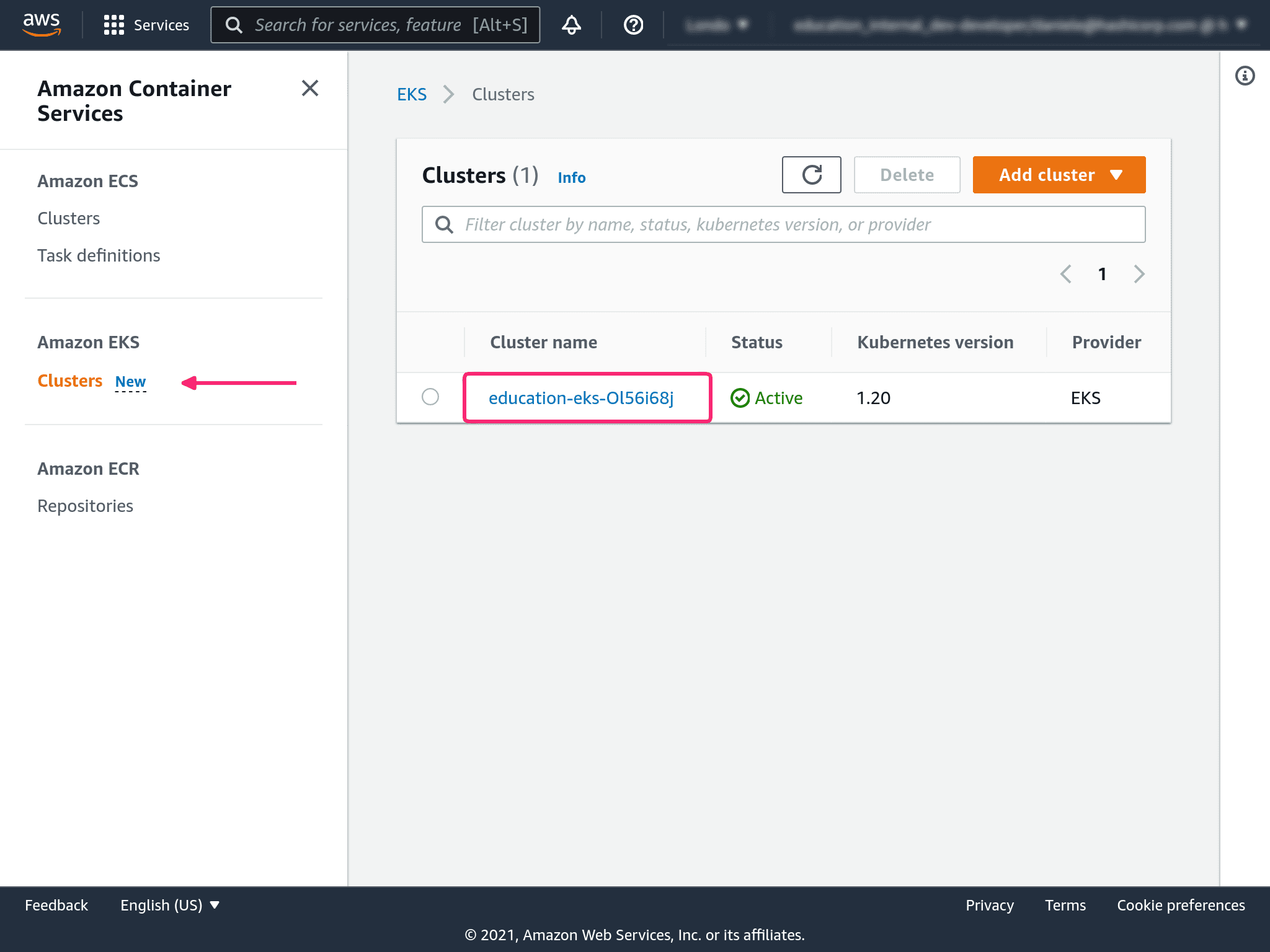Sort by Cluster name column
The height and width of the screenshot is (952, 1270).
click(543, 342)
